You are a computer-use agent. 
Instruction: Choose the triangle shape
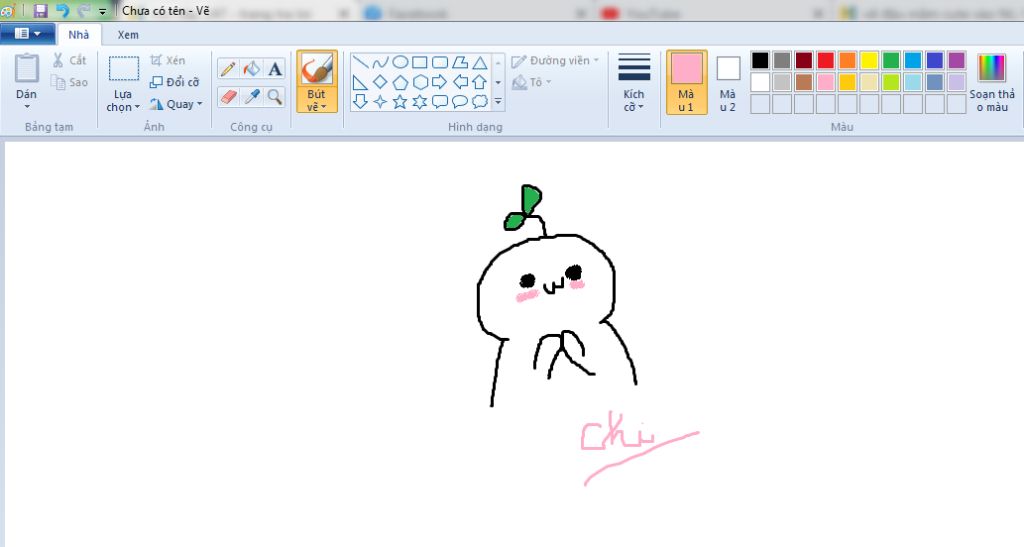point(480,63)
